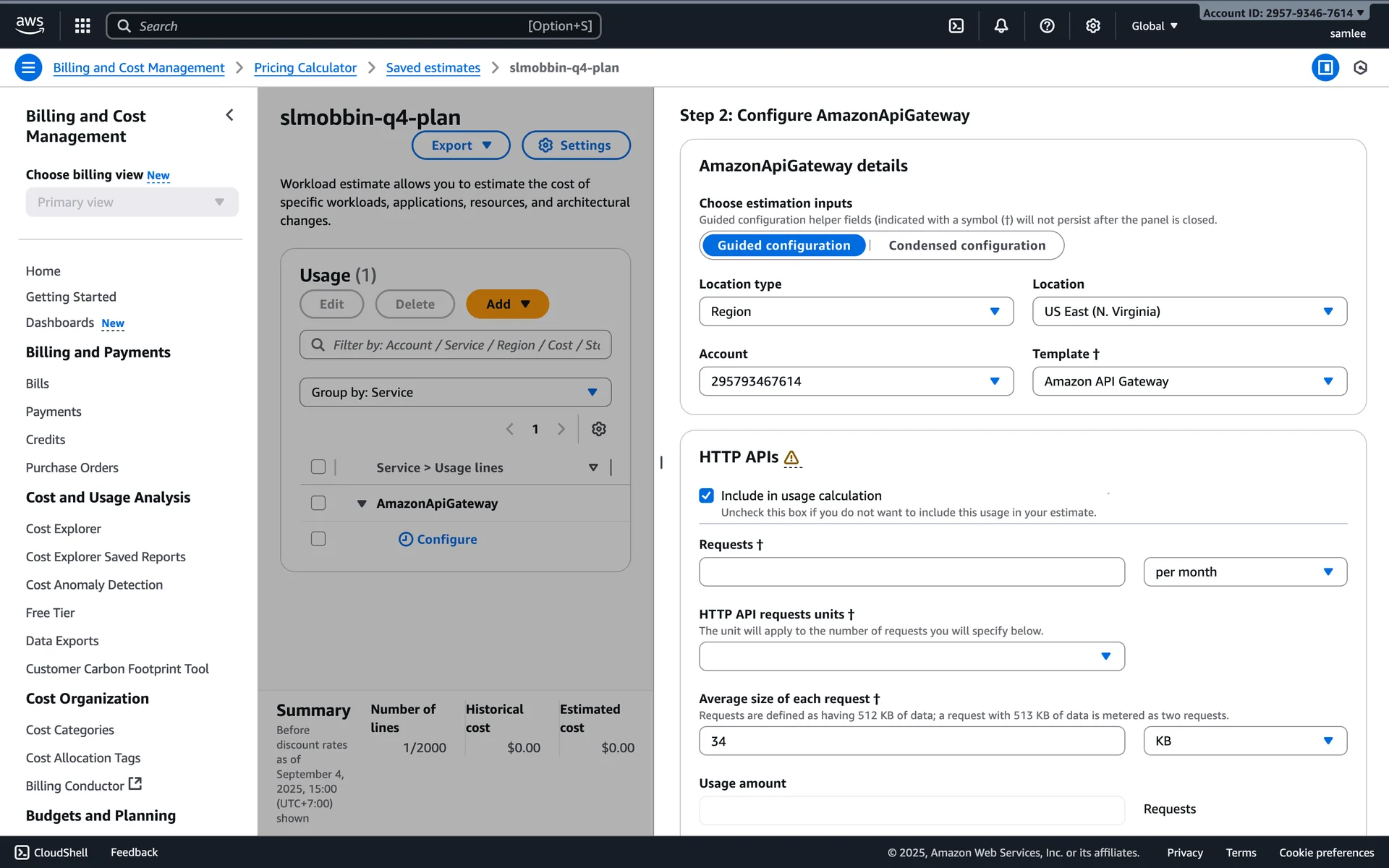Open usage table preferences gear icon
The width and height of the screenshot is (1389, 868).
598,429
